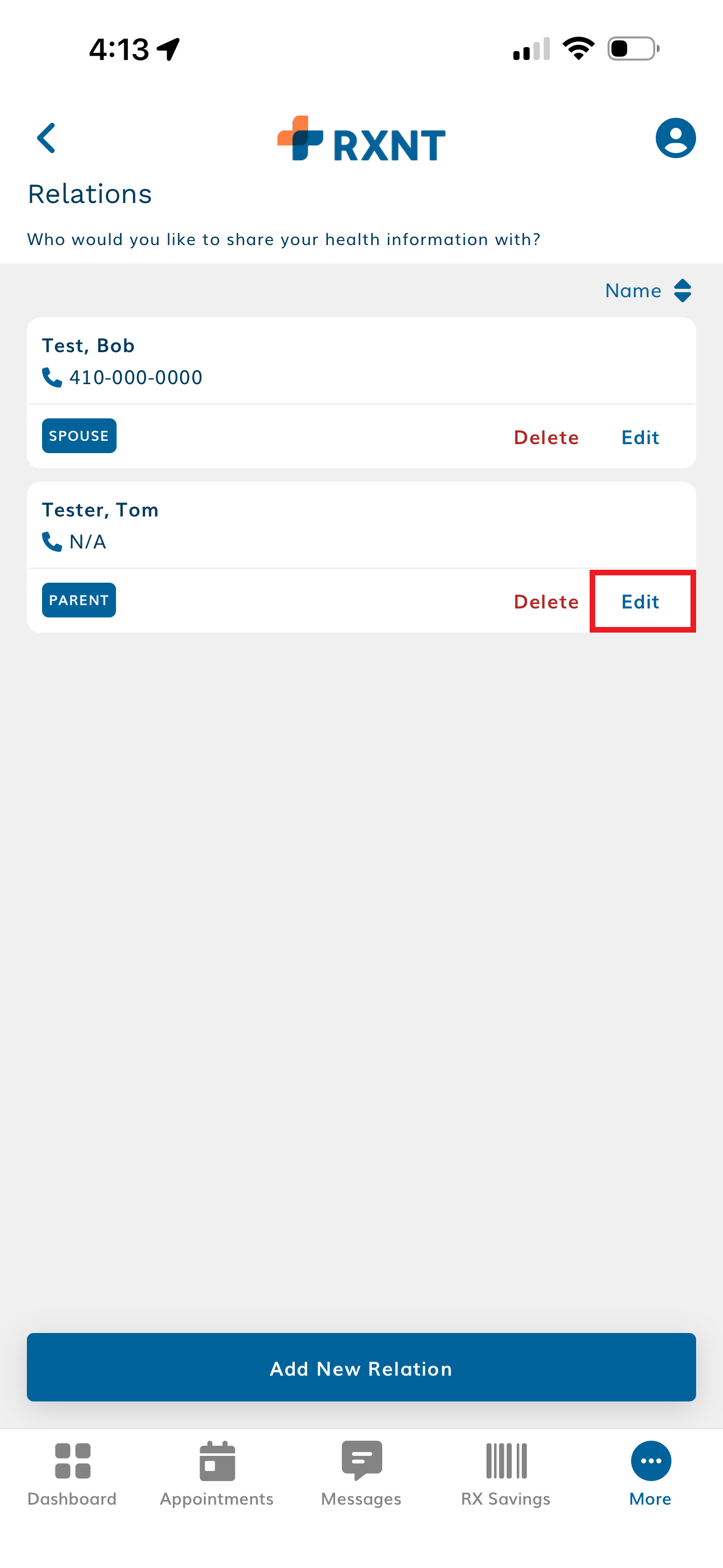Screen dimensions: 723x1568
Task: Tap the RXNT logo
Action: pos(361,139)
